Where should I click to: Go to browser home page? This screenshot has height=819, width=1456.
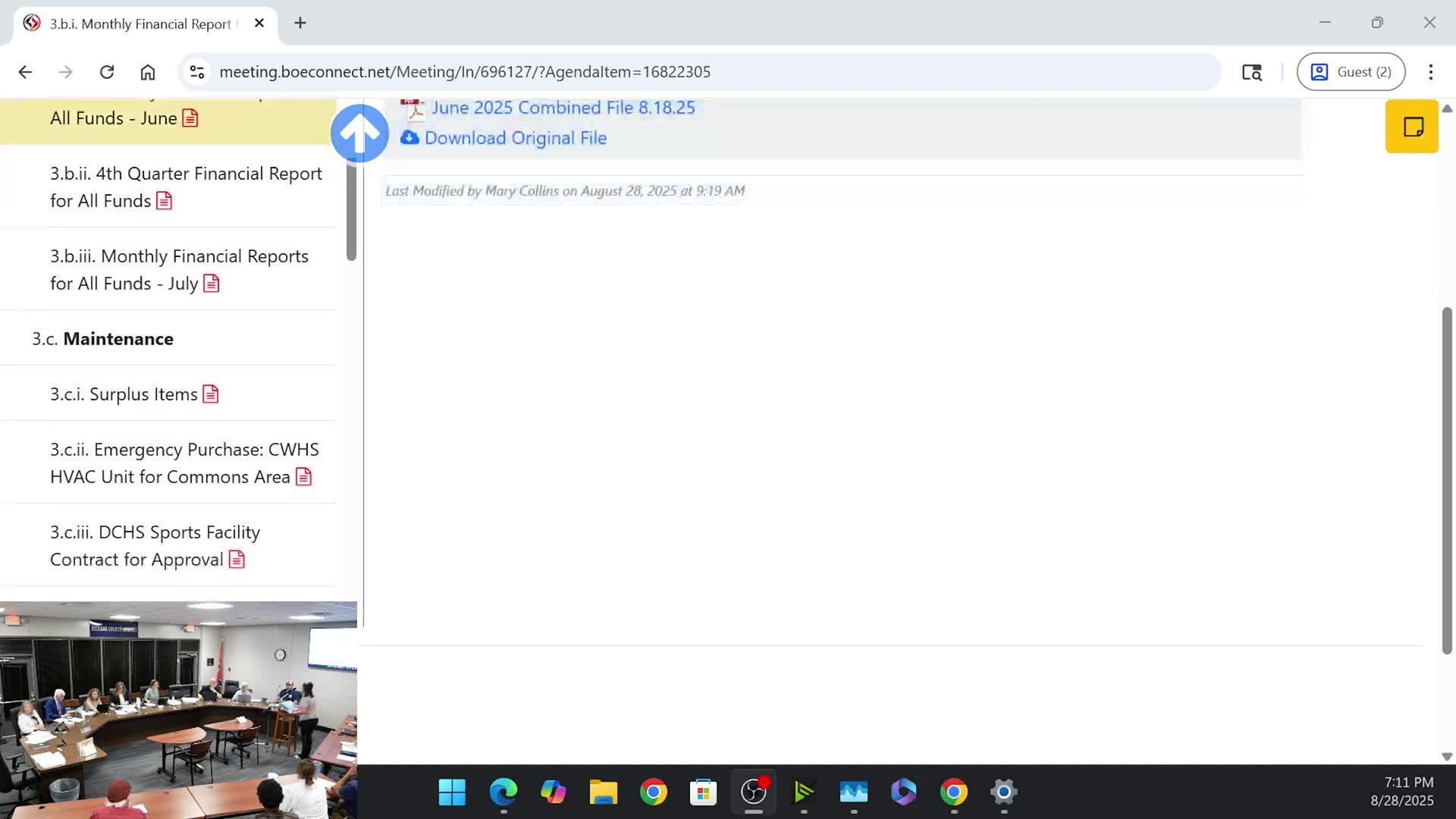point(148,72)
